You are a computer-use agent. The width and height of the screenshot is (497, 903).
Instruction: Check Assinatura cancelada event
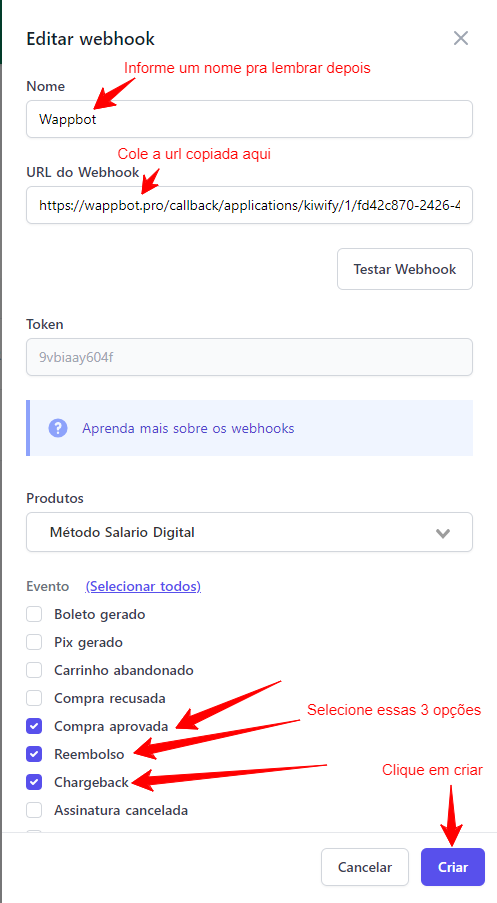tap(34, 810)
